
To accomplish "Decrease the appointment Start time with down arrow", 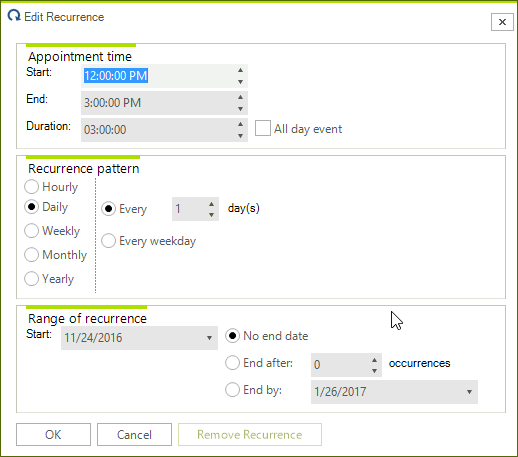I will (x=240, y=82).
